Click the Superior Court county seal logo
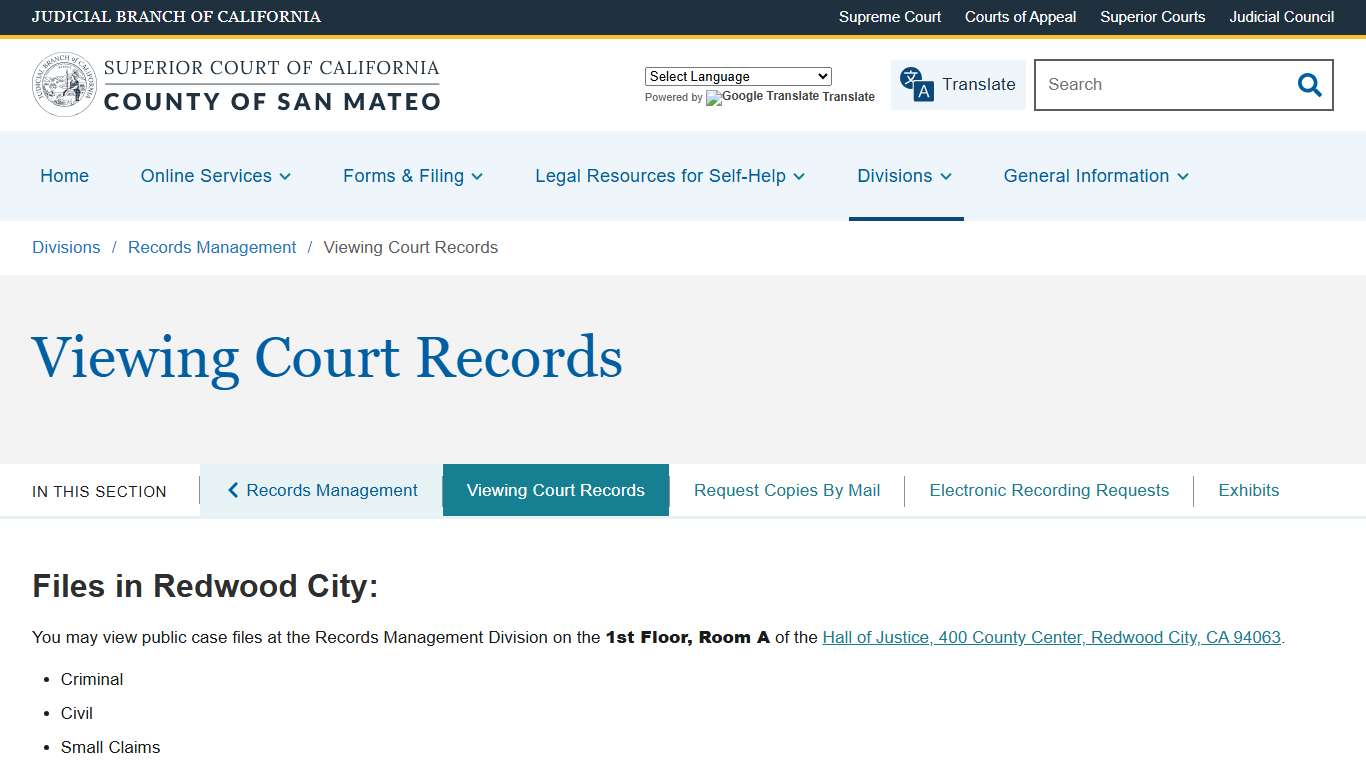 (x=63, y=83)
